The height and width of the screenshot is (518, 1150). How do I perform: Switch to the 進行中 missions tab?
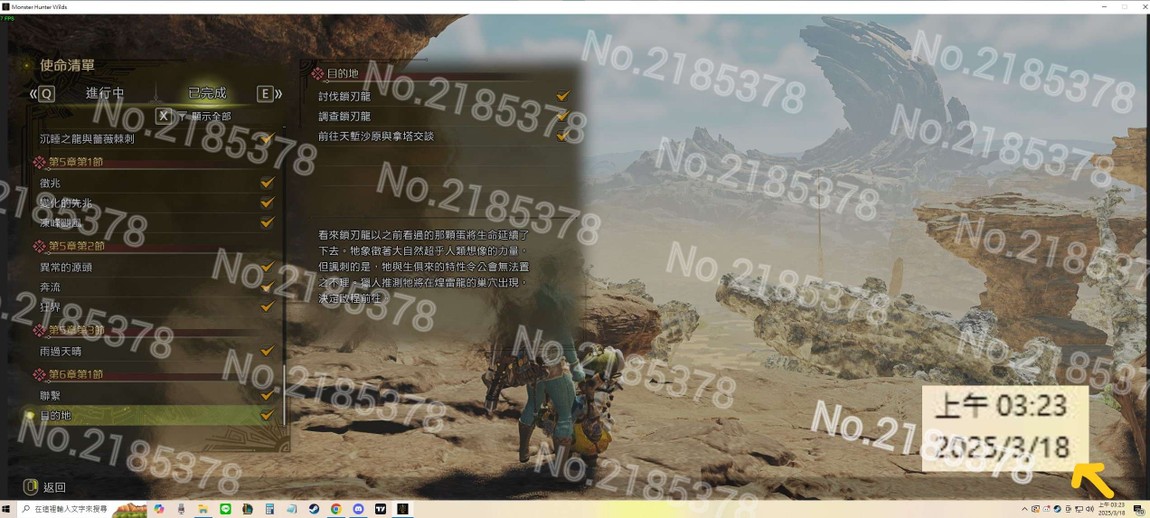(105, 94)
